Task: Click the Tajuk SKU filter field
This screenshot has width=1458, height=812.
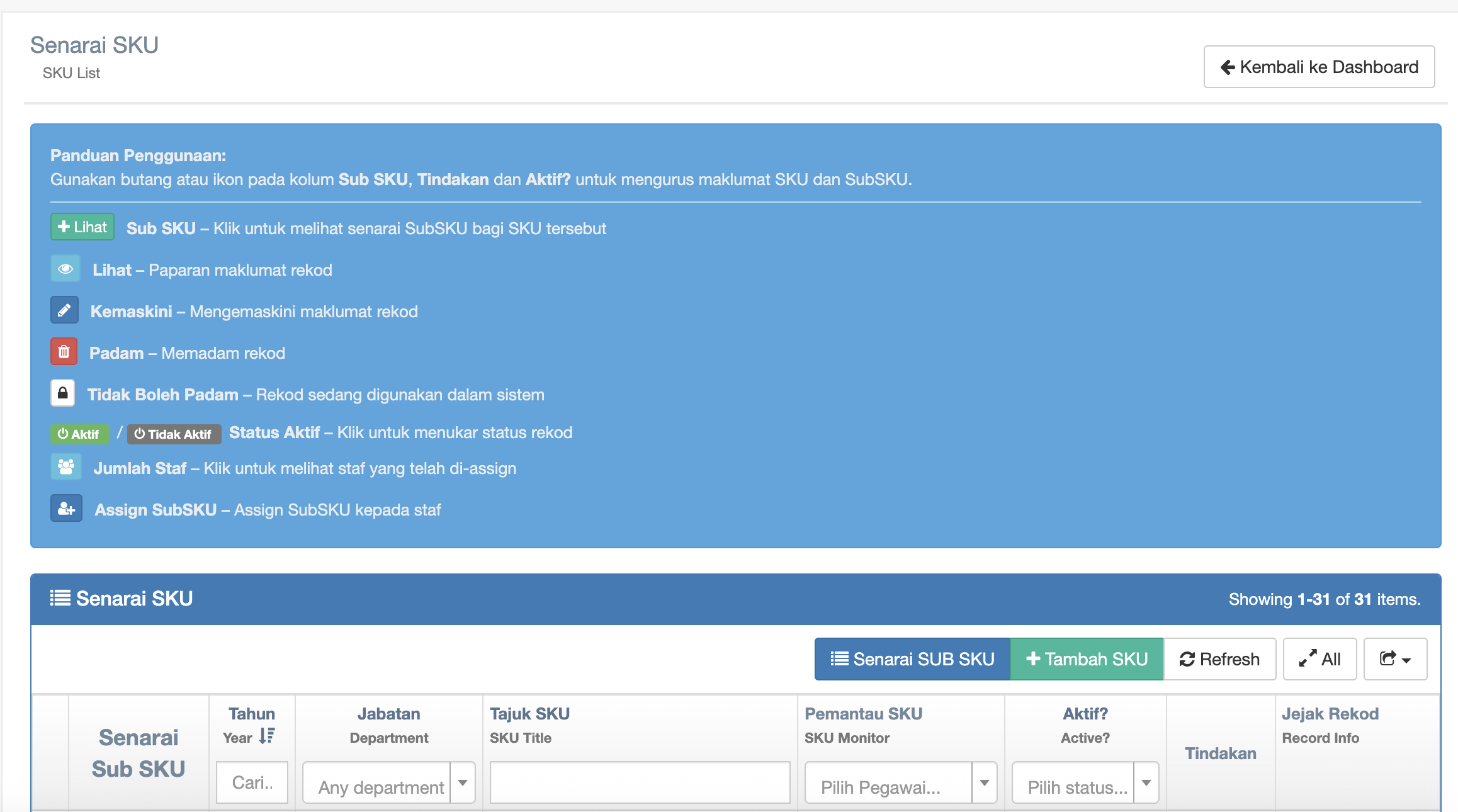Action: [x=640, y=782]
